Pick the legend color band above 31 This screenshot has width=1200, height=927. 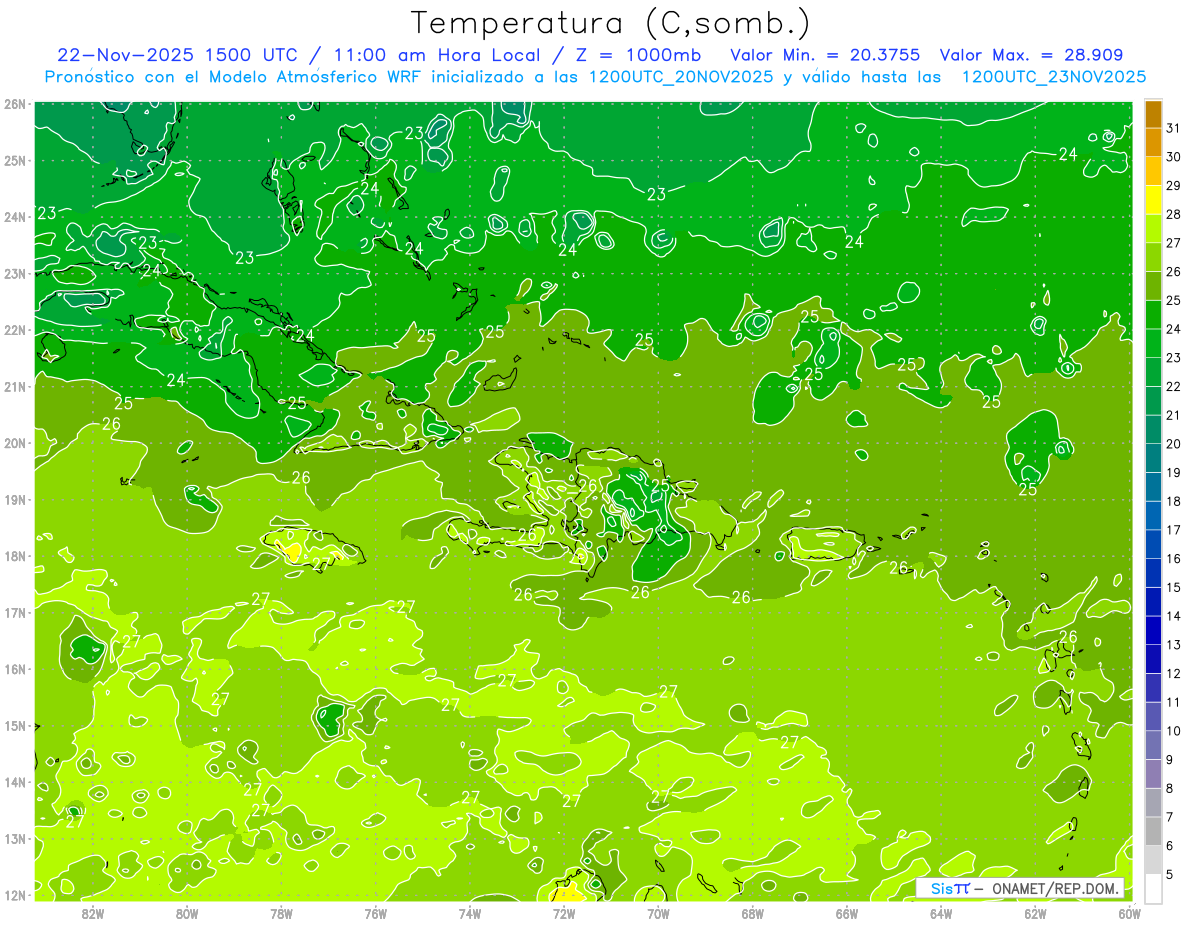coord(1153,114)
